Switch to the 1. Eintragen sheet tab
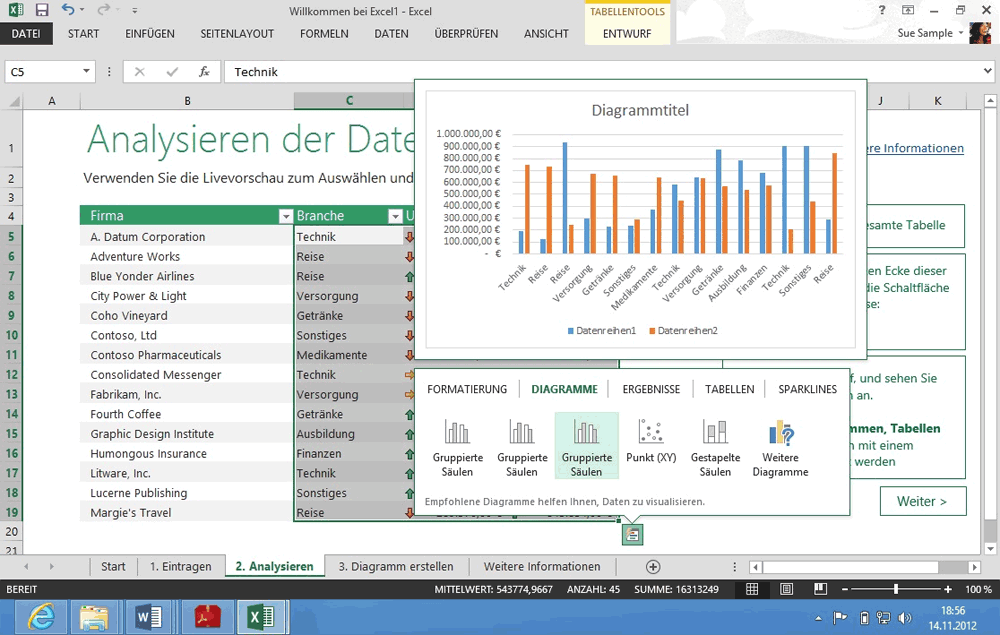Viewport: 1000px width, 635px height. click(x=180, y=566)
